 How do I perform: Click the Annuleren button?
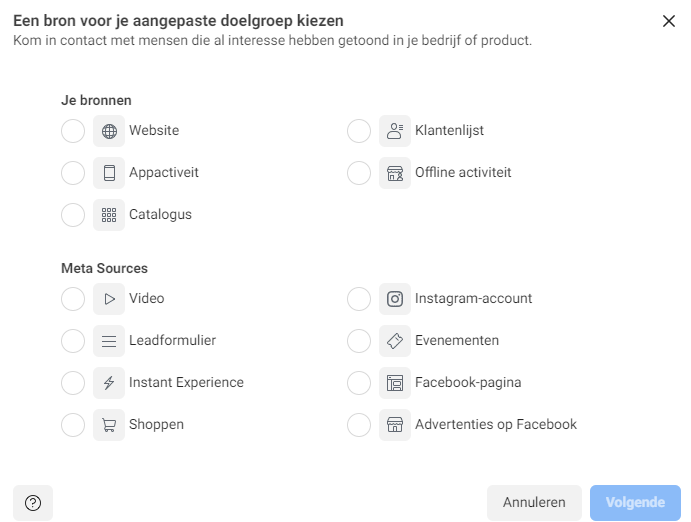(534, 503)
